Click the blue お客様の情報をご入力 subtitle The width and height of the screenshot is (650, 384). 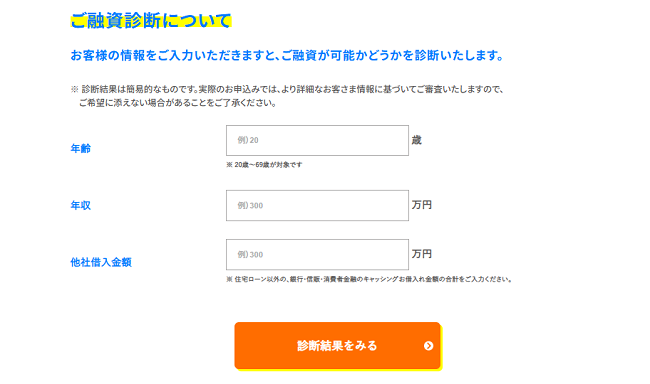click(x=287, y=55)
